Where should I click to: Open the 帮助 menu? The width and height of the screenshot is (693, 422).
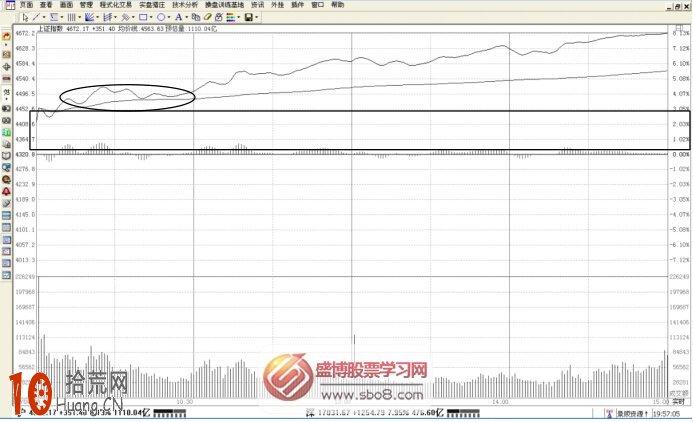[x=338, y=5]
